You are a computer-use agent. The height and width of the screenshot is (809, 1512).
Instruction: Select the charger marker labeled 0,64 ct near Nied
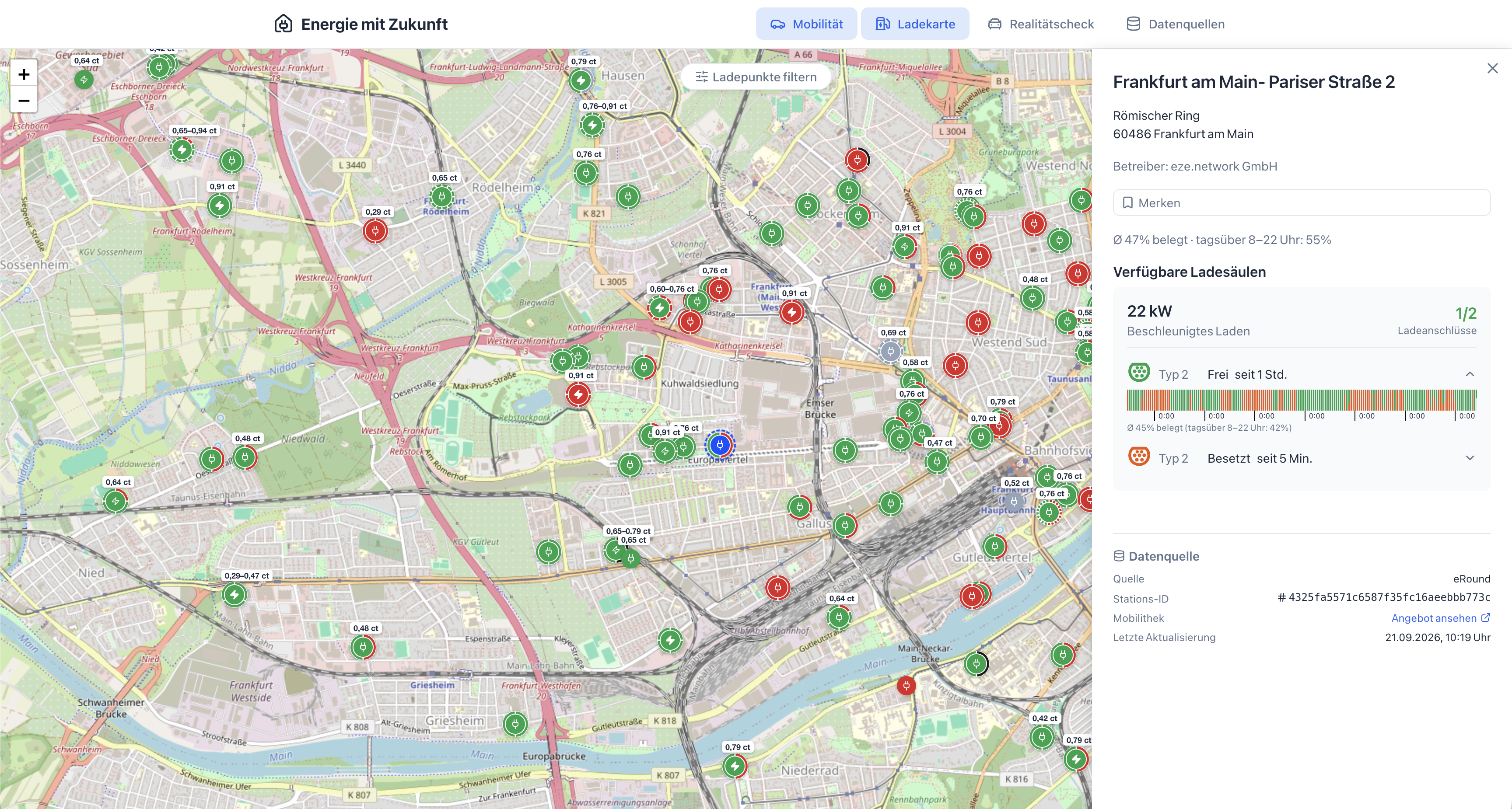pyautogui.click(x=115, y=501)
